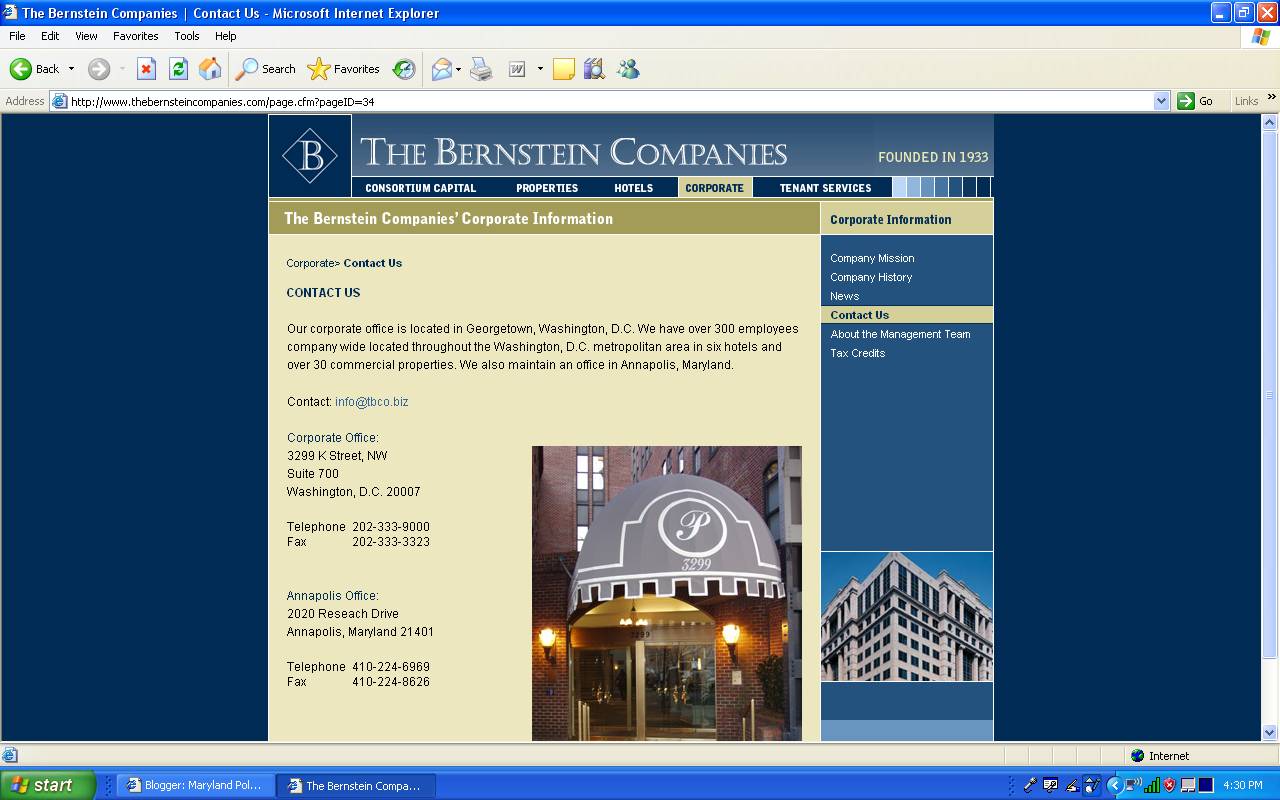Expand the Edit with Word dropdown arrow
This screenshot has width=1280, height=800.
pyautogui.click(x=540, y=69)
